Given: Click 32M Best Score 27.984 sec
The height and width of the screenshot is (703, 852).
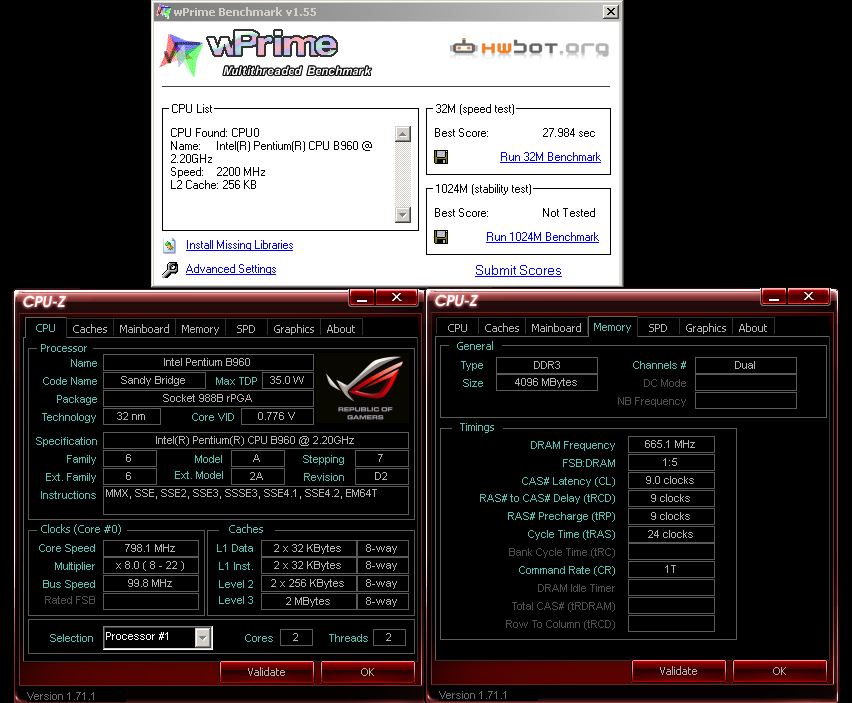Looking at the screenshot, I should [x=568, y=133].
